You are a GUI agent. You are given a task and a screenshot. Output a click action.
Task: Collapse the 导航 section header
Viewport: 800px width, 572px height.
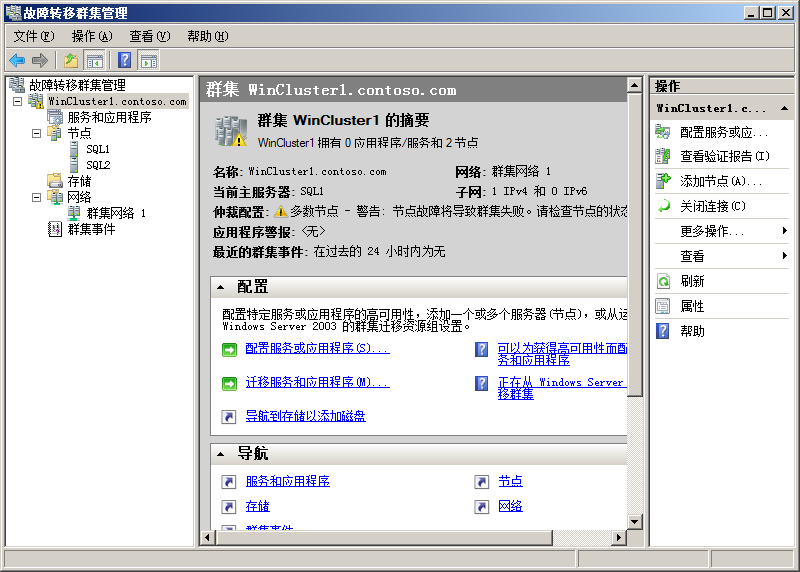(x=221, y=454)
